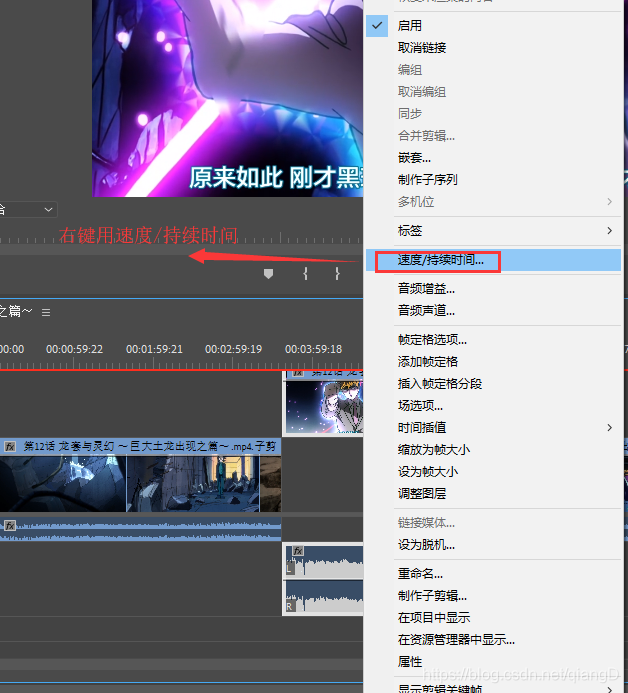Select the R channel audio waveform
Screen dimensions: 628x693
[324, 597]
